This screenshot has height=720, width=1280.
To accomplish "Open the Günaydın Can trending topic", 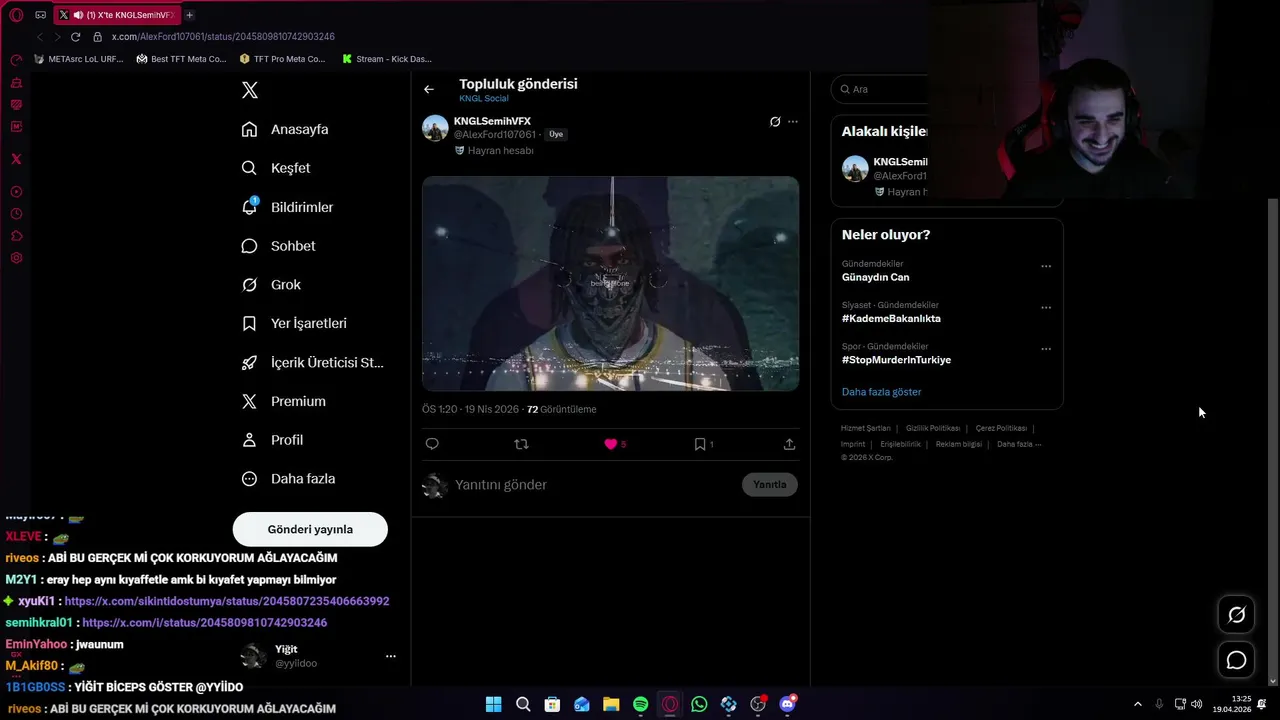I will [x=876, y=278].
